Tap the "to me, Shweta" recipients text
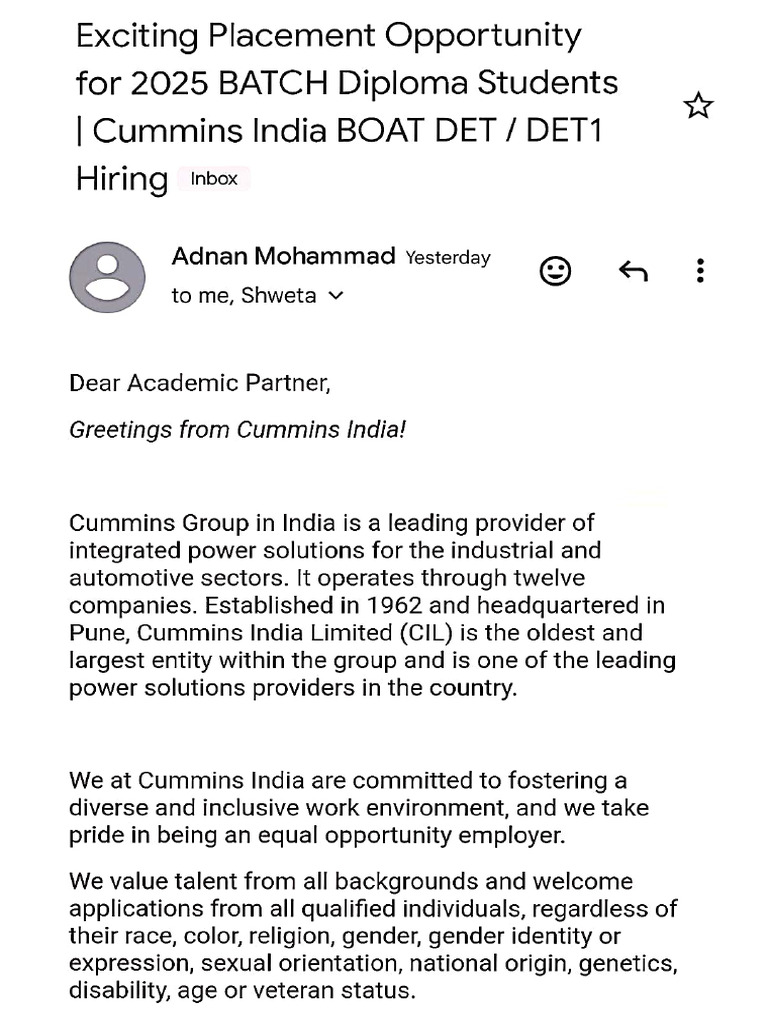Screen dimensions: 768x1024 [x=243, y=296]
